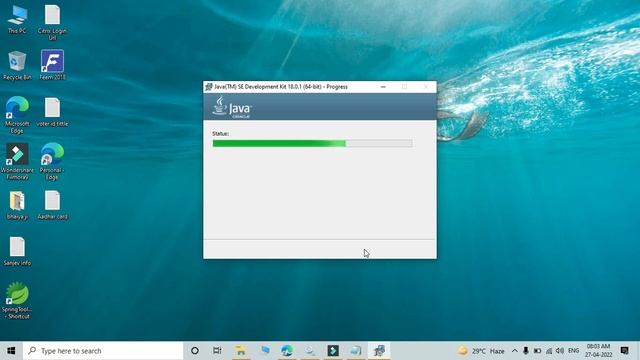This screenshot has height=360, width=640.
Task: Click the Status: label in installer
Action: coord(220,133)
